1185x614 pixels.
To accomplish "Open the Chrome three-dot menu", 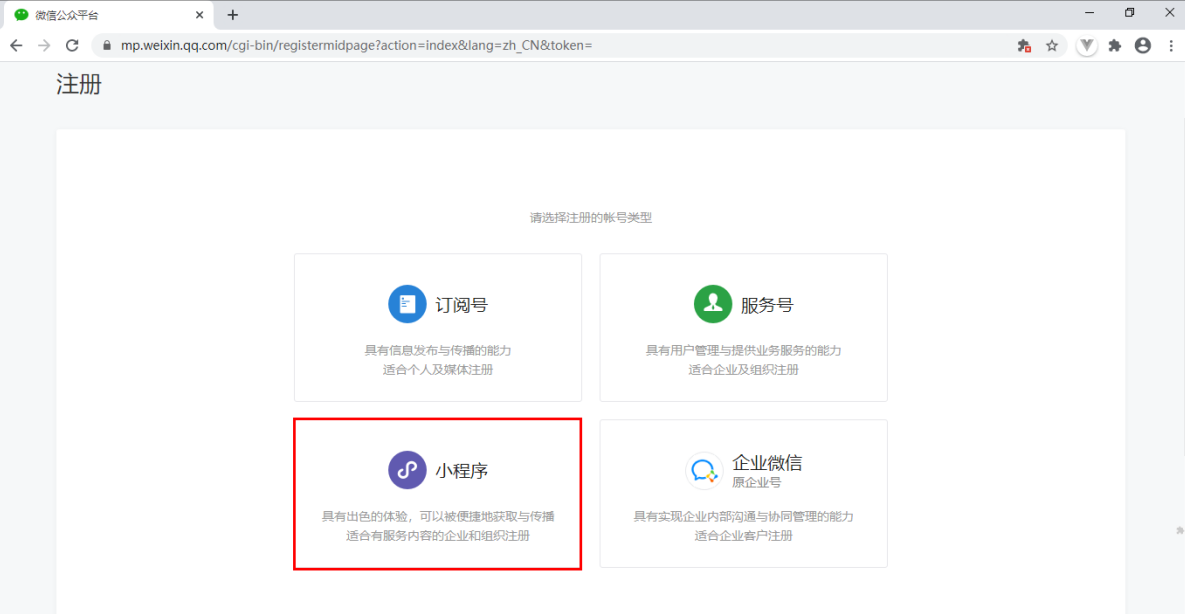I will tap(1170, 45).
